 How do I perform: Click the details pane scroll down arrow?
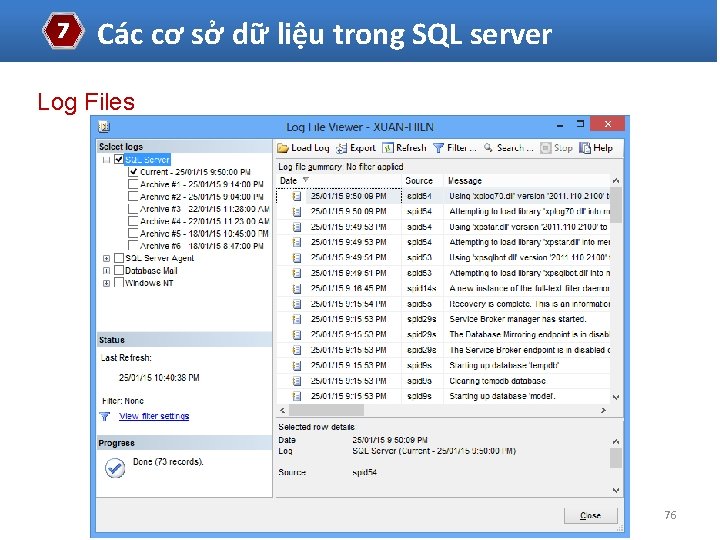click(616, 490)
